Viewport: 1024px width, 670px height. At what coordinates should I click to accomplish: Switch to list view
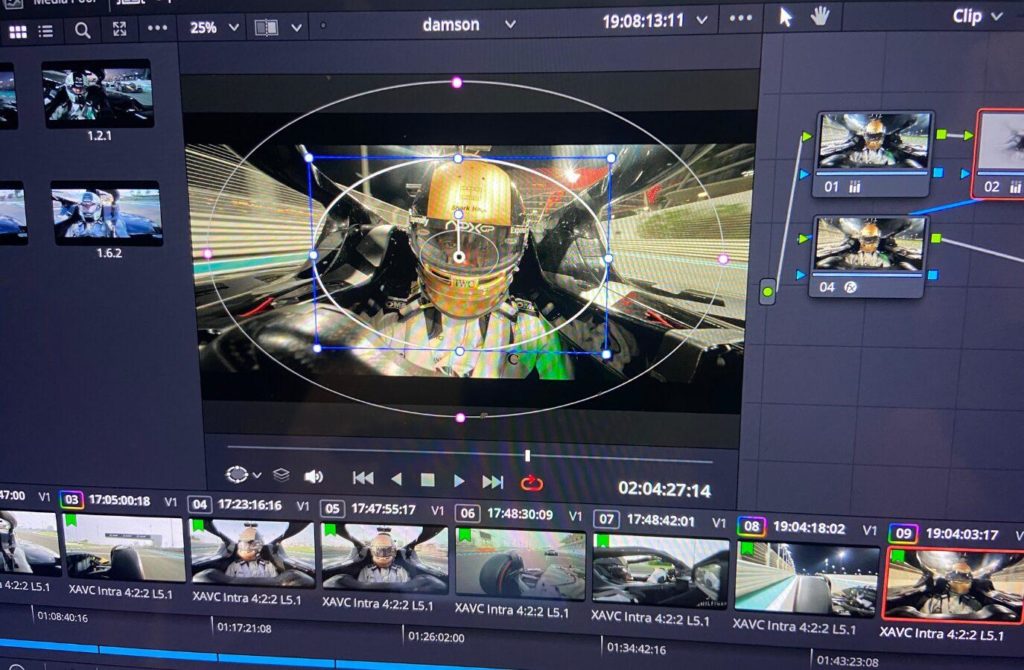(46, 31)
